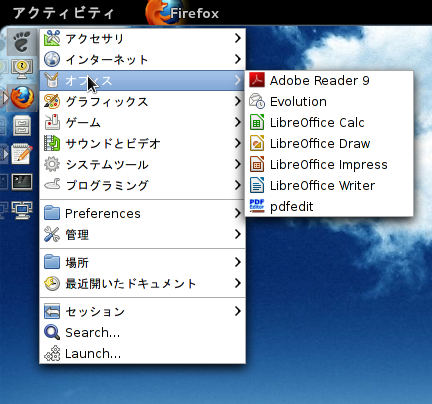The image size is (432, 404).
Task: Launch LibreOffice Draw
Action: tap(329, 143)
